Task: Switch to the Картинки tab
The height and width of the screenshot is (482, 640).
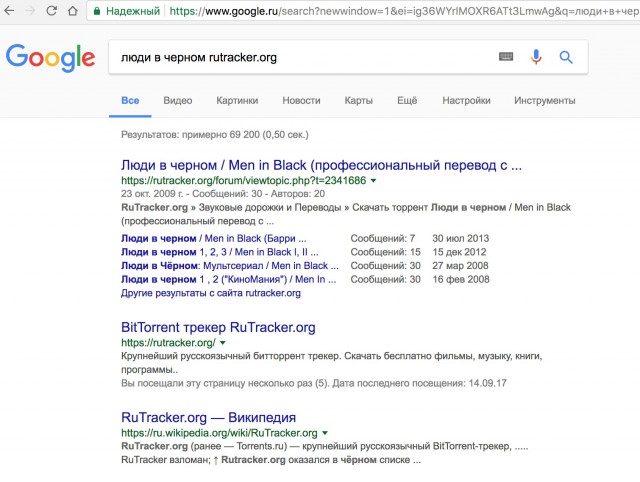Action: point(237,100)
